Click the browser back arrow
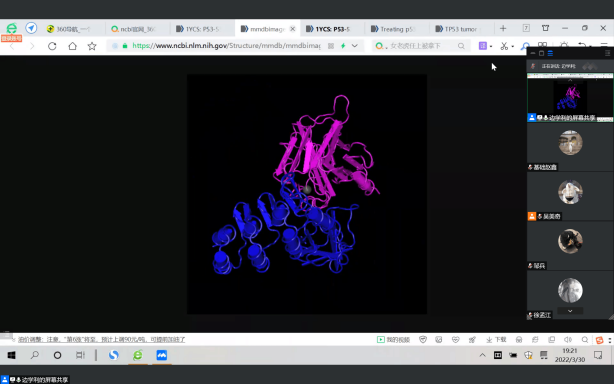This screenshot has height=384, width=614. point(12,46)
